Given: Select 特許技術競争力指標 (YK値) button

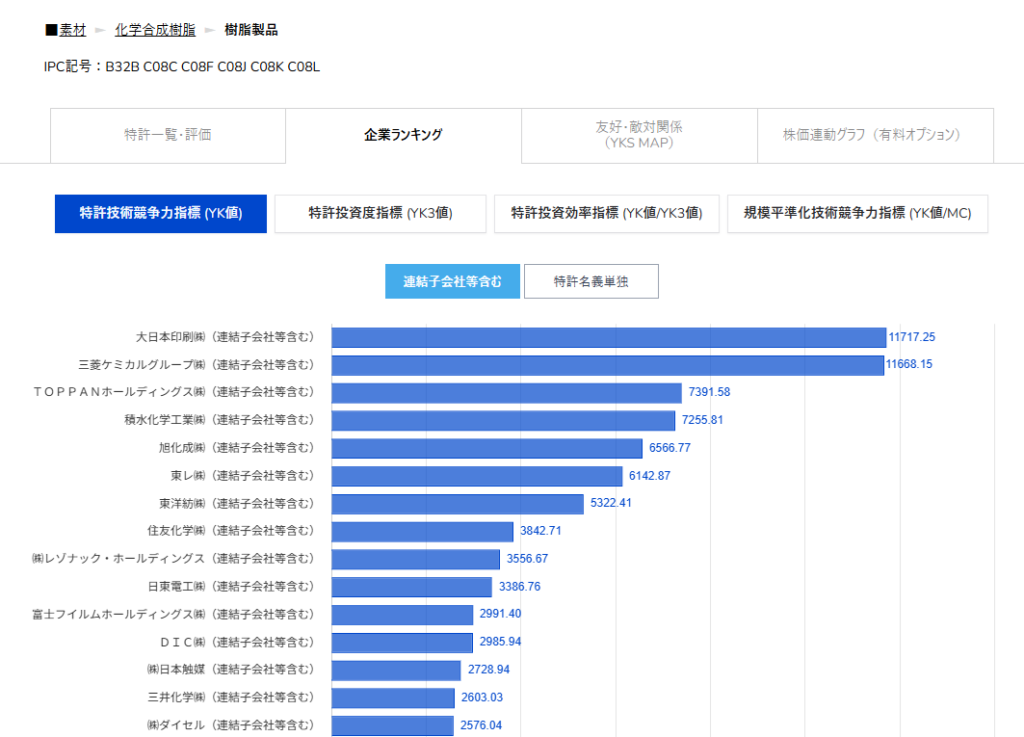Looking at the screenshot, I should (161, 213).
